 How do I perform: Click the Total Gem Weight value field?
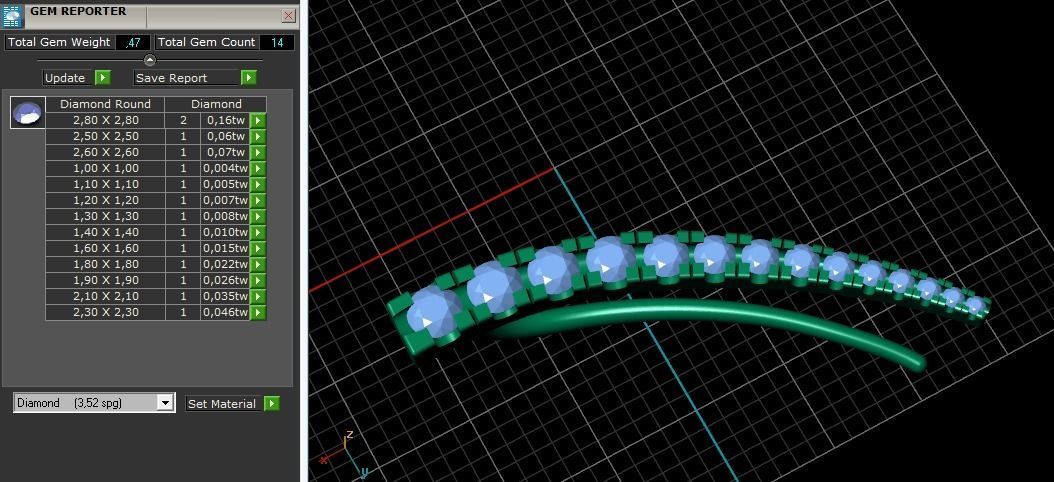pyautogui.click(x=132, y=42)
